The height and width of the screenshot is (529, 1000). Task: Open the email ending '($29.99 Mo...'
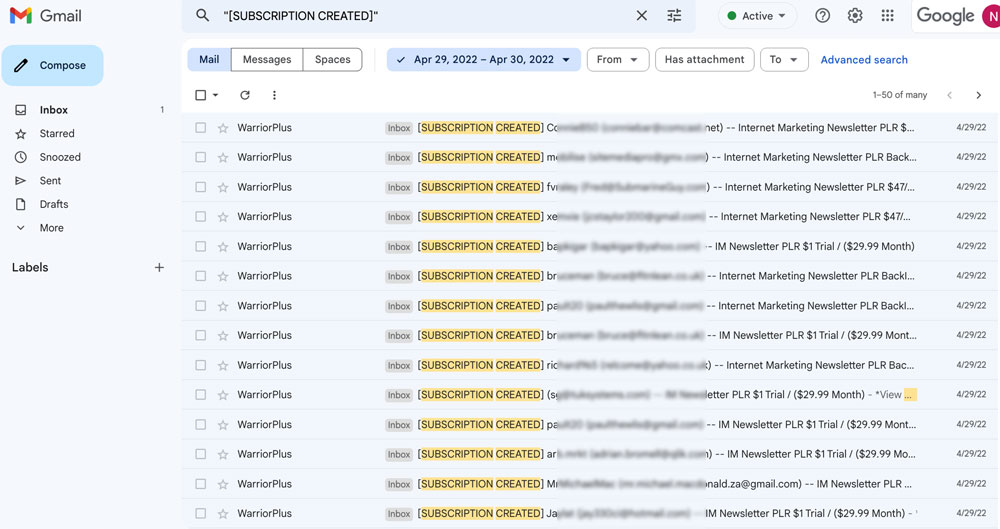point(590,454)
